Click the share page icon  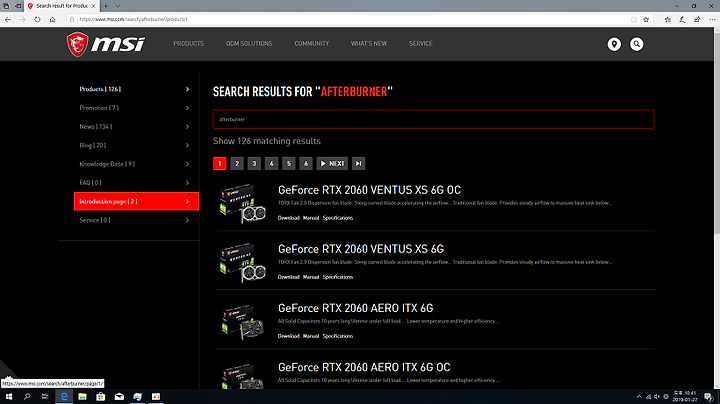click(697, 19)
